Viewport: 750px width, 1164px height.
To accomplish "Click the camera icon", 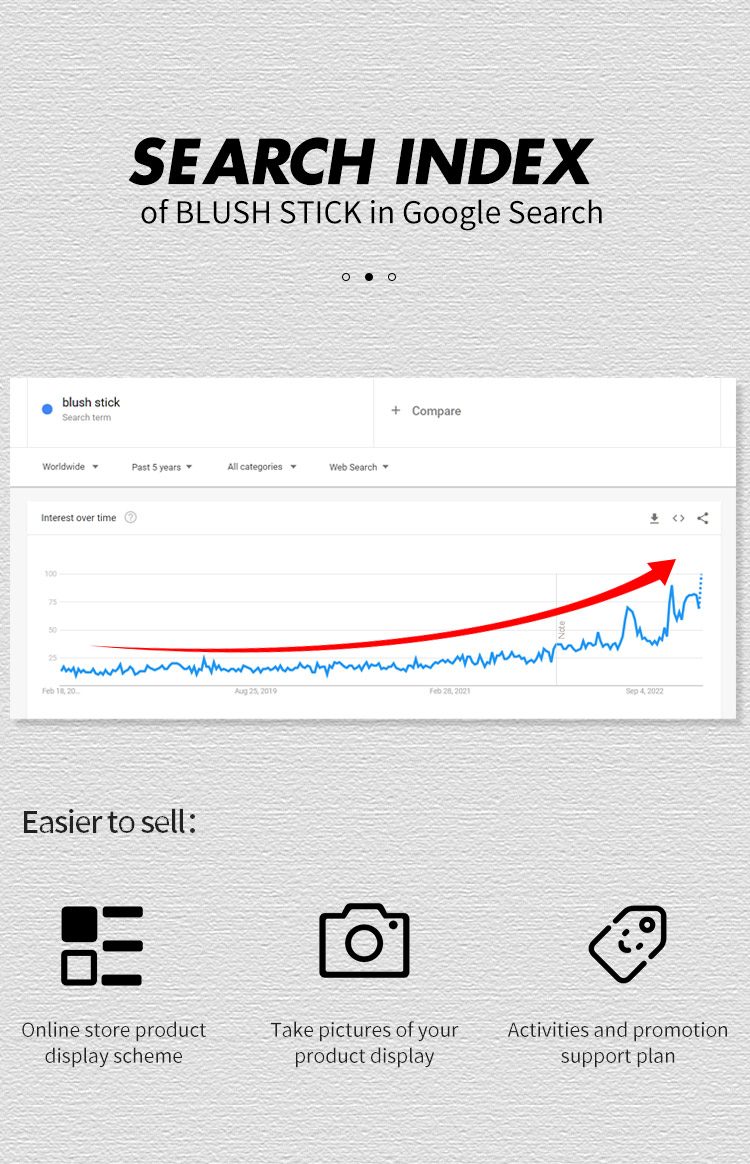I will (x=364, y=941).
